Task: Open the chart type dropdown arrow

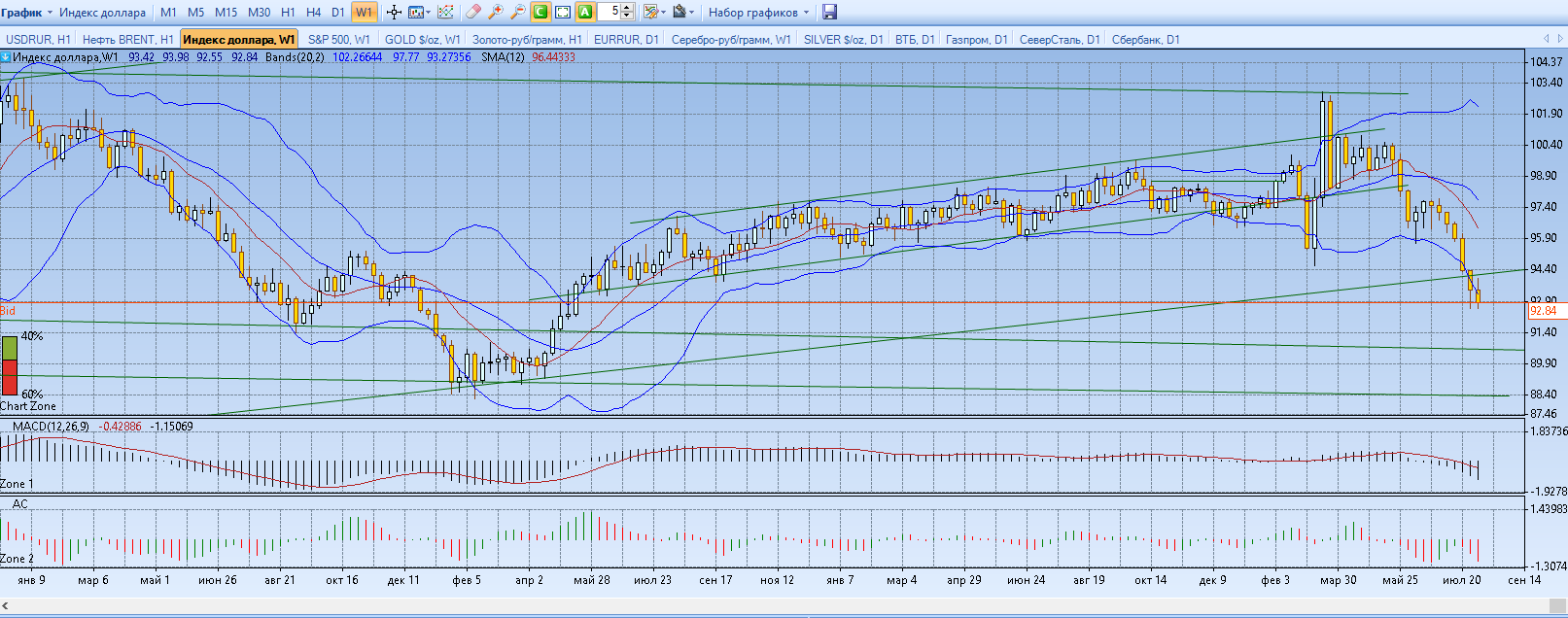Action: (429, 13)
